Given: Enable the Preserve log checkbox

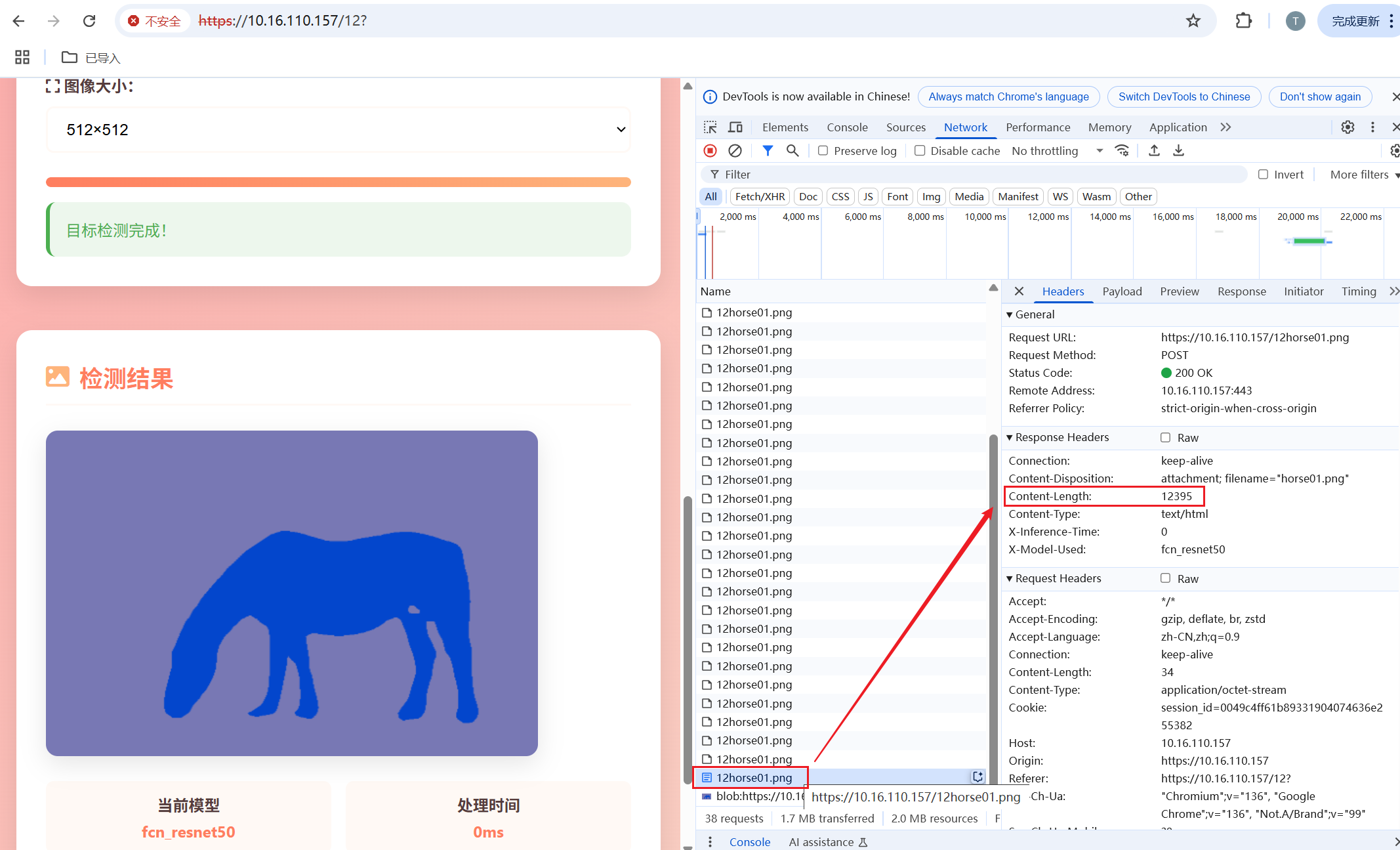Looking at the screenshot, I should (823, 151).
